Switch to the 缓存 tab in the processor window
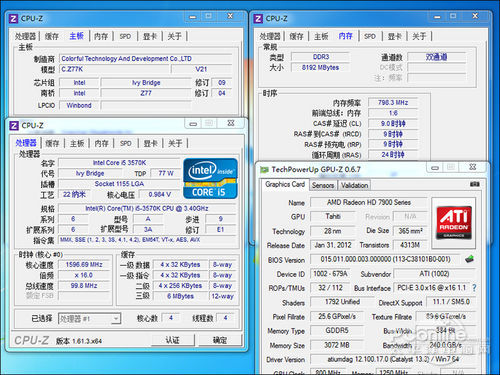This screenshot has height=375, width=500. (52, 143)
